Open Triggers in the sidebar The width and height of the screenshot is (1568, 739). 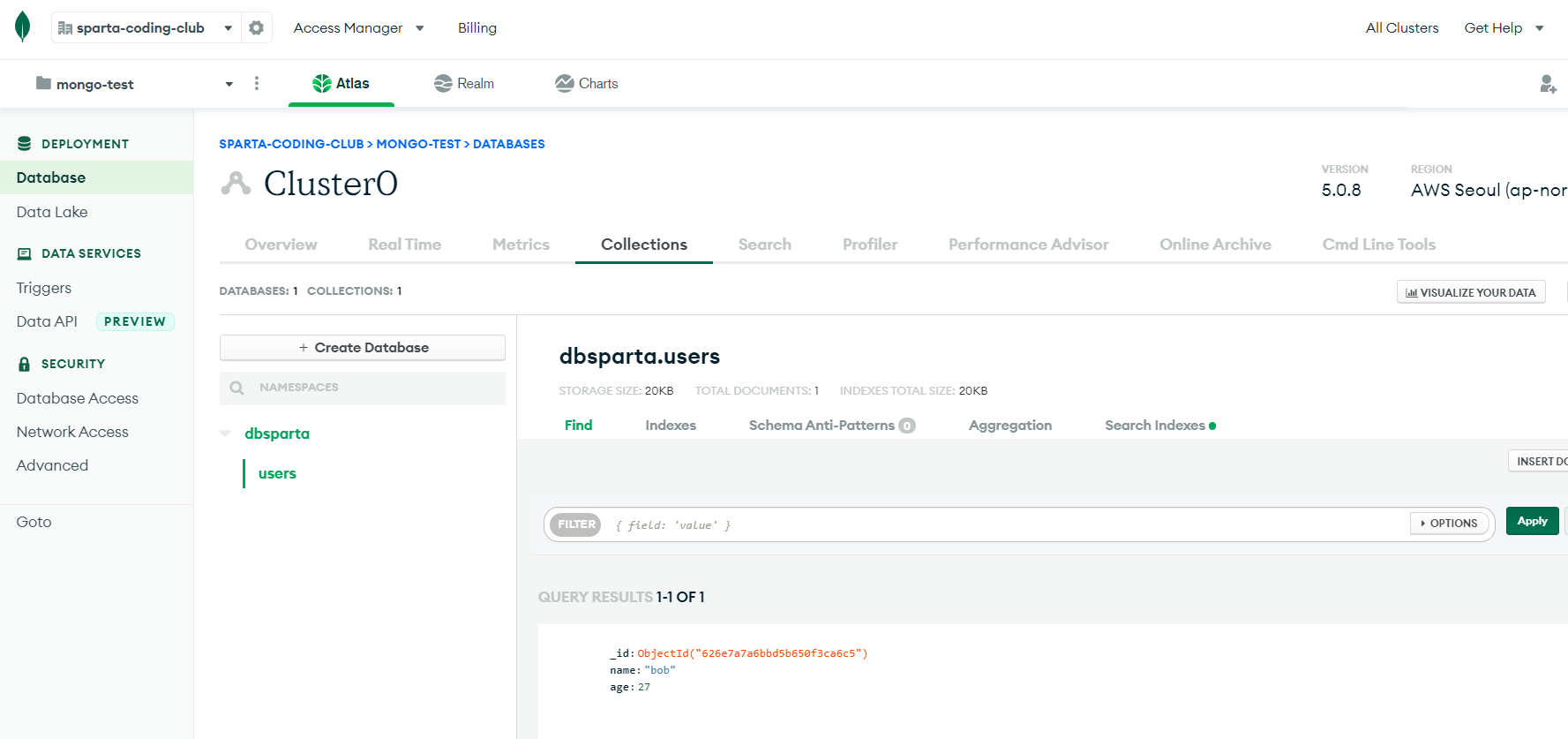click(44, 288)
